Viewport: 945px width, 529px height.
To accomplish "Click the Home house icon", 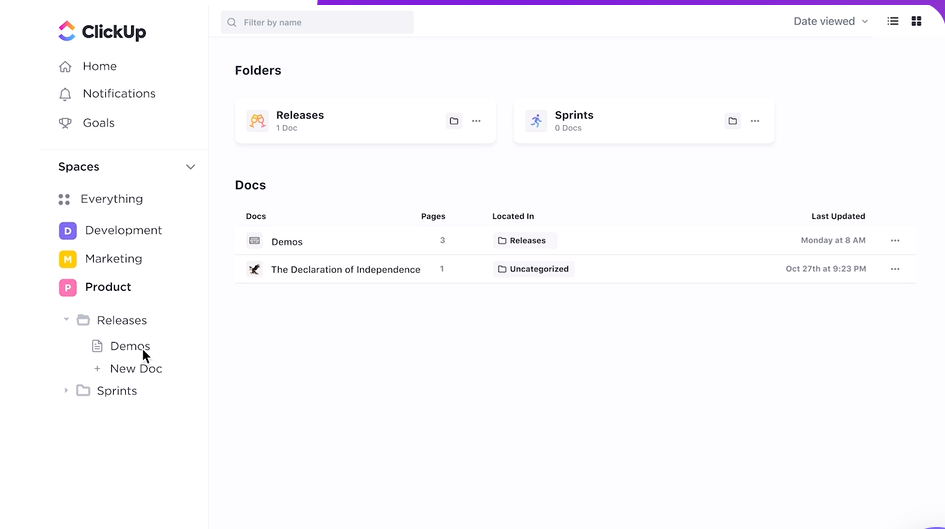I will click(x=65, y=66).
